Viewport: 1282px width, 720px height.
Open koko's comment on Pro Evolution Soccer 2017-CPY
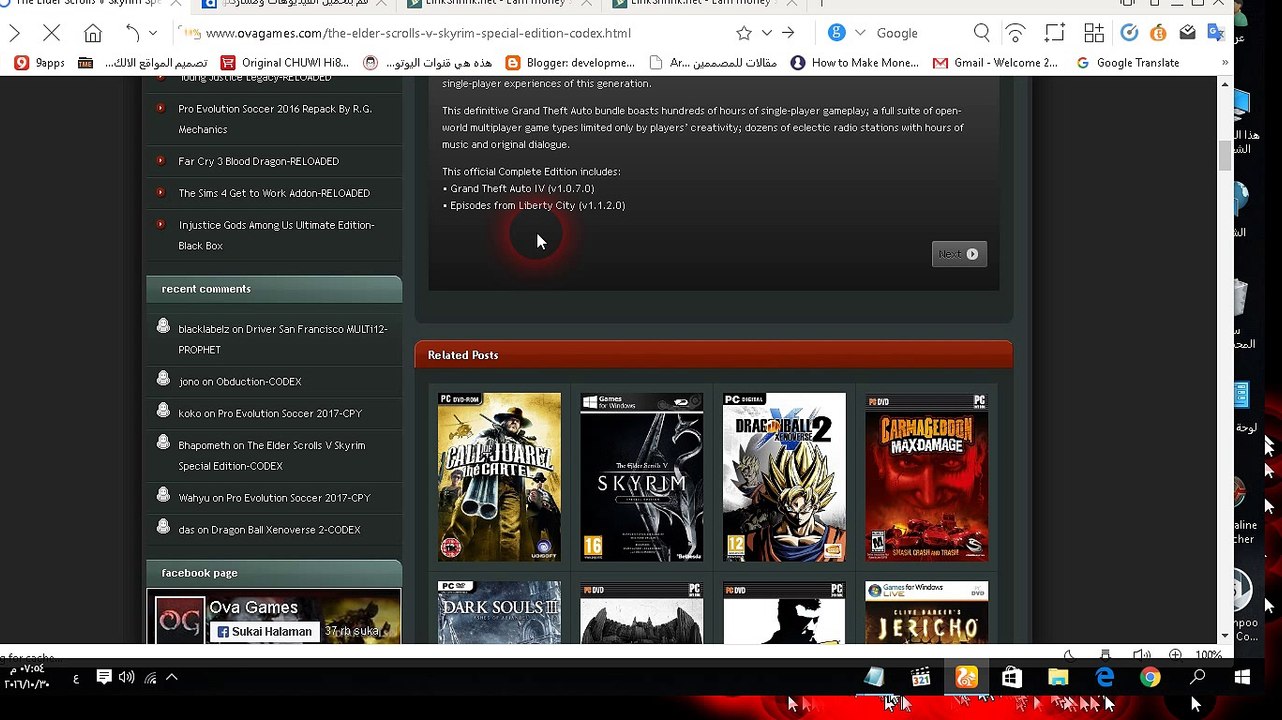pyautogui.click(x=290, y=413)
